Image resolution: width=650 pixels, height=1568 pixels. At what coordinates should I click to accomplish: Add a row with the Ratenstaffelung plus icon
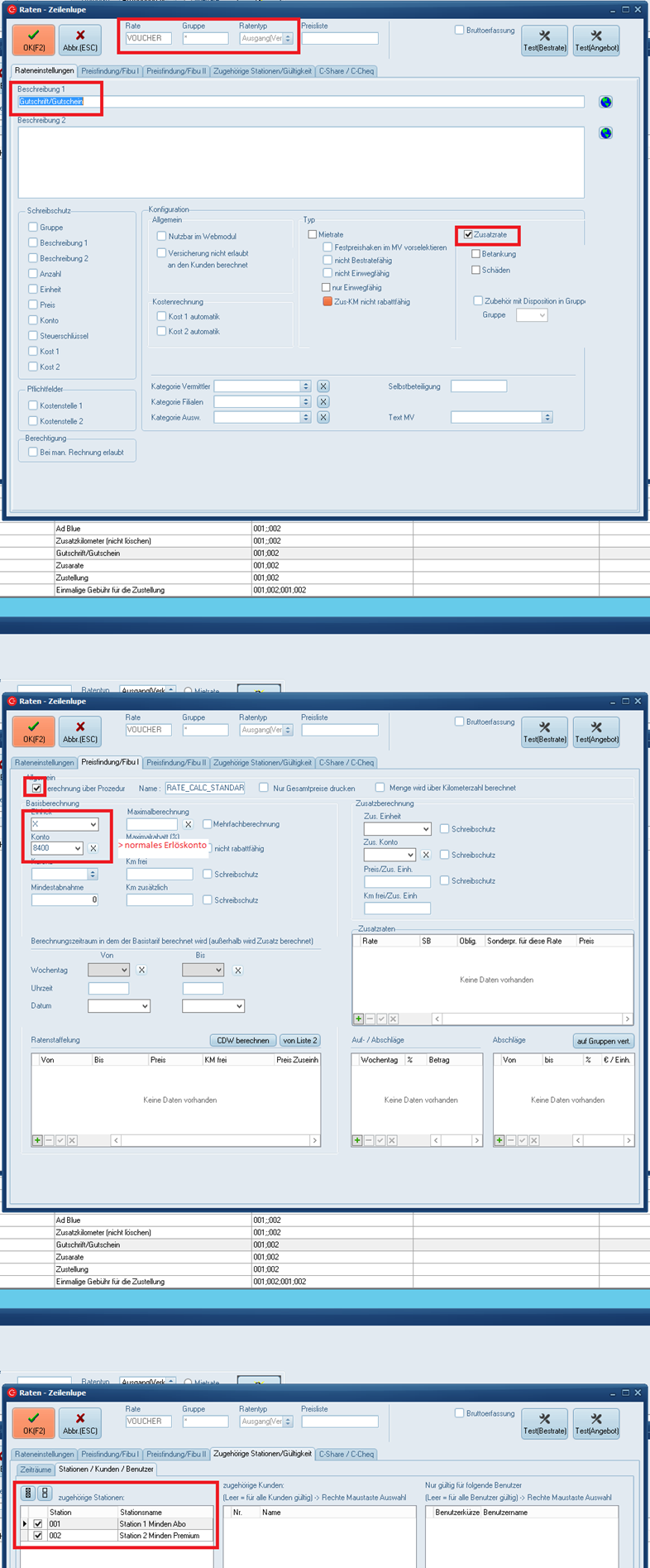[37, 1140]
